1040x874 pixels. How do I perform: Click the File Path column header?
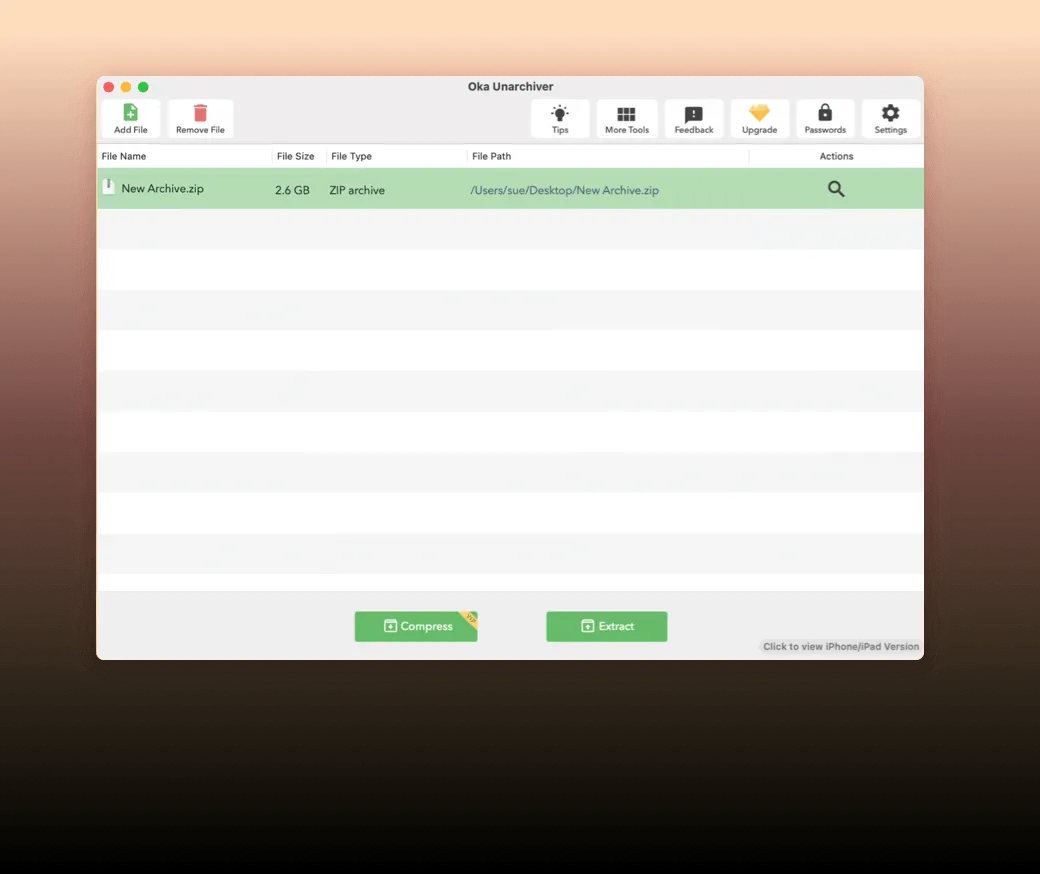[491, 156]
